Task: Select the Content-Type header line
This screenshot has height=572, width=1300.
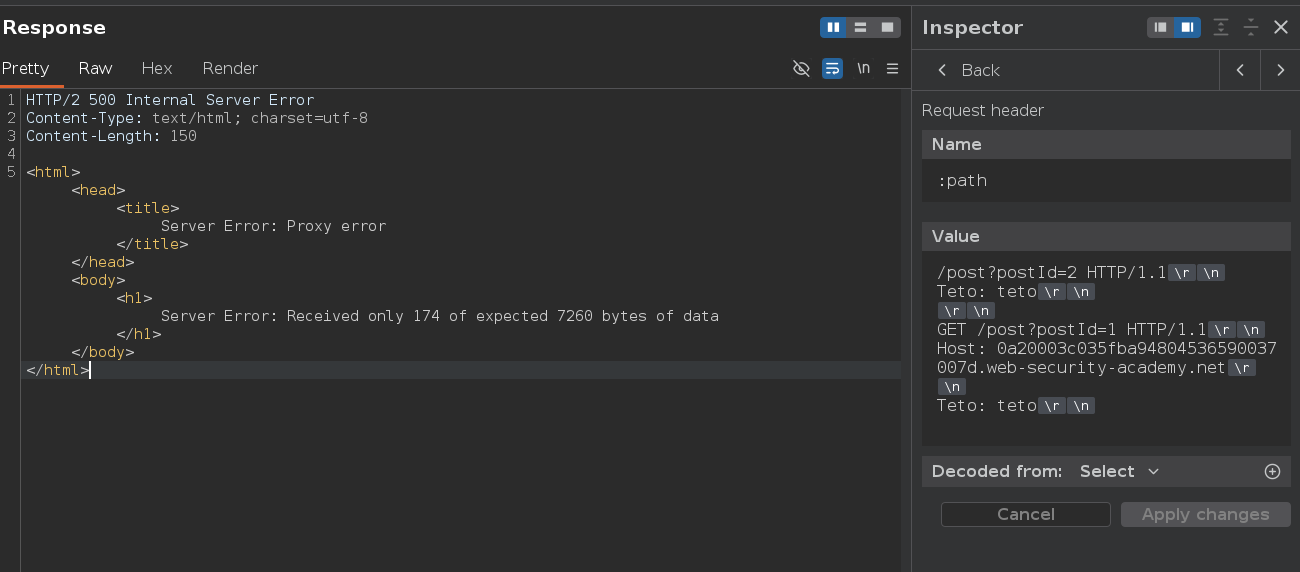Action: 197,118
